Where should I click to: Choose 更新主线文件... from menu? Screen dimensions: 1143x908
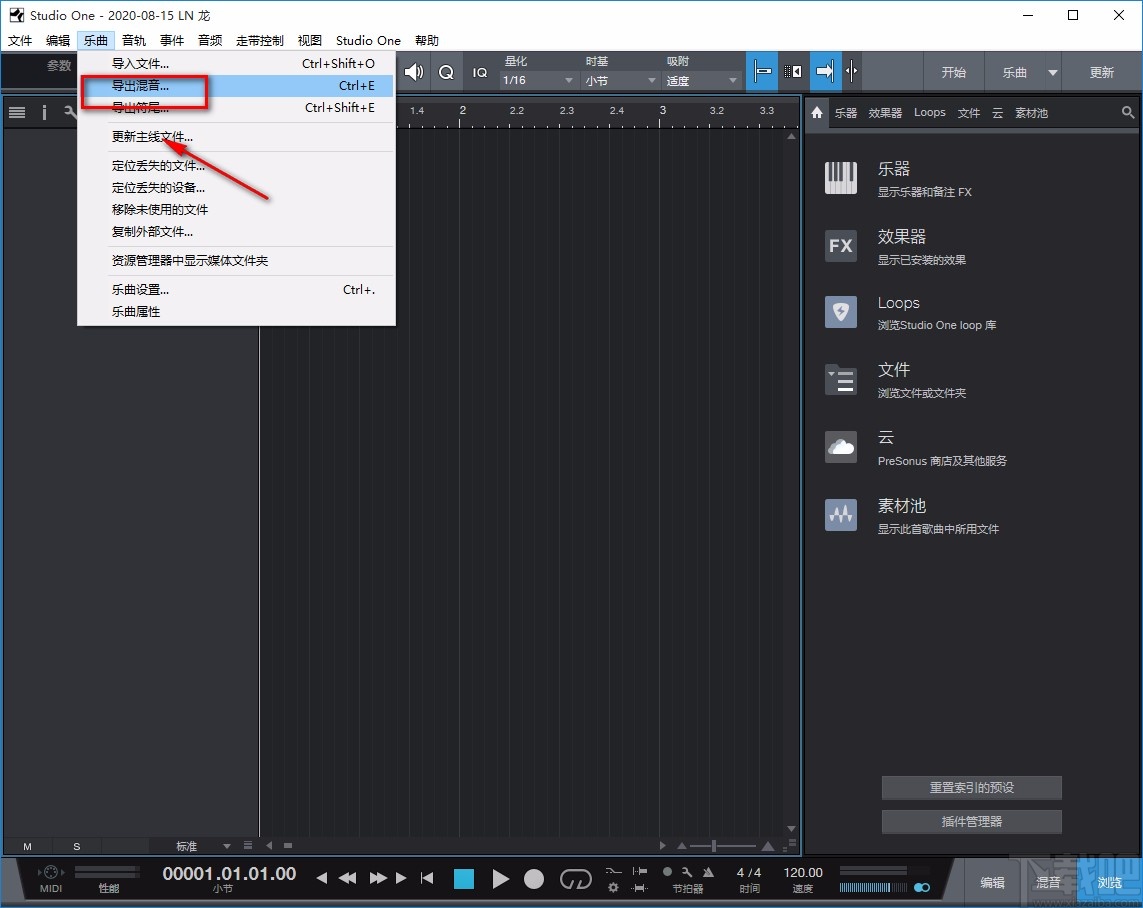click(x=237, y=136)
